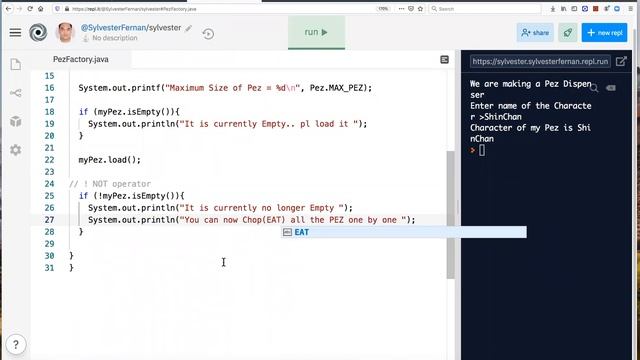Click 'We are making a Pez' console text

(514, 84)
